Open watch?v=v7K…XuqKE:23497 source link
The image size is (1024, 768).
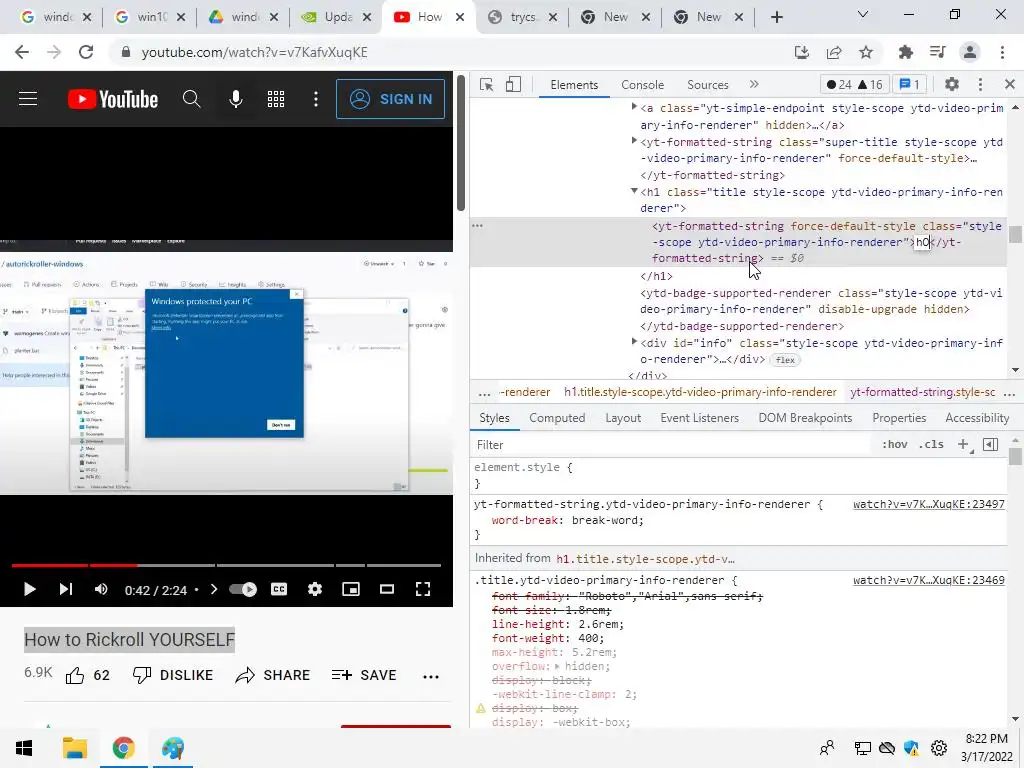pos(928,504)
